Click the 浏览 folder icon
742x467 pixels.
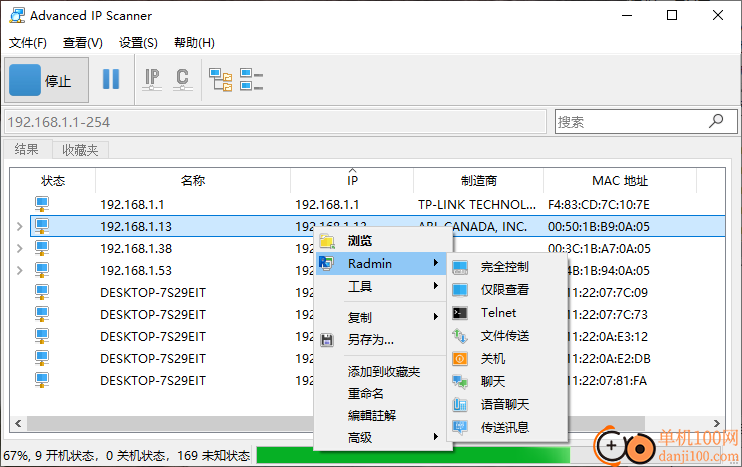[327, 241]
